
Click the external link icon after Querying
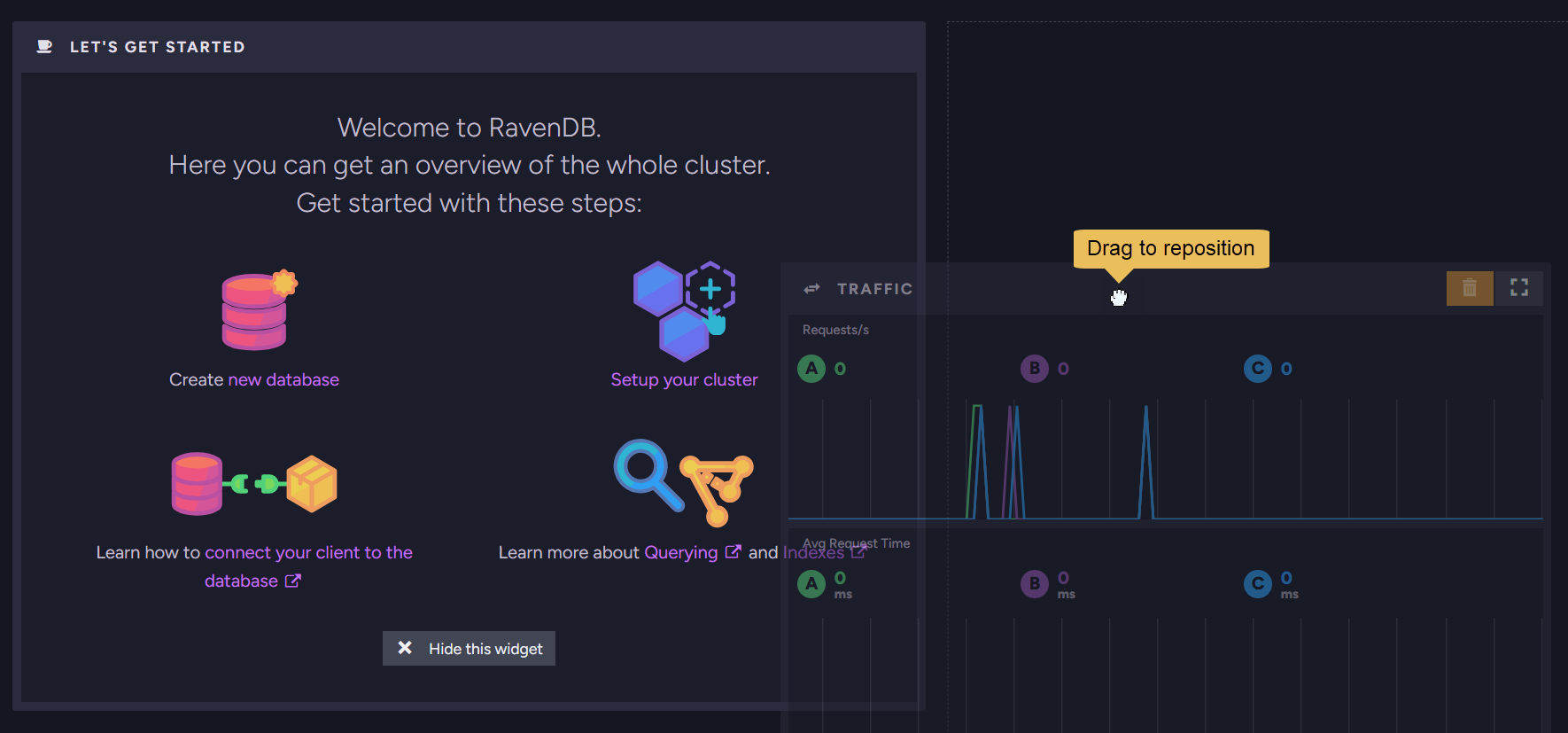(733, 551)
